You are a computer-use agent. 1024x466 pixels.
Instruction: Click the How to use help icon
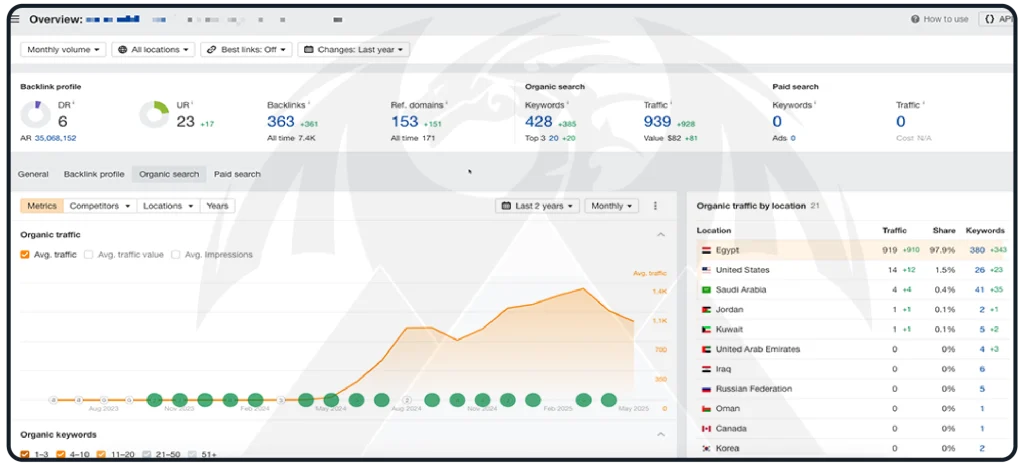click(x=915, y=19)
